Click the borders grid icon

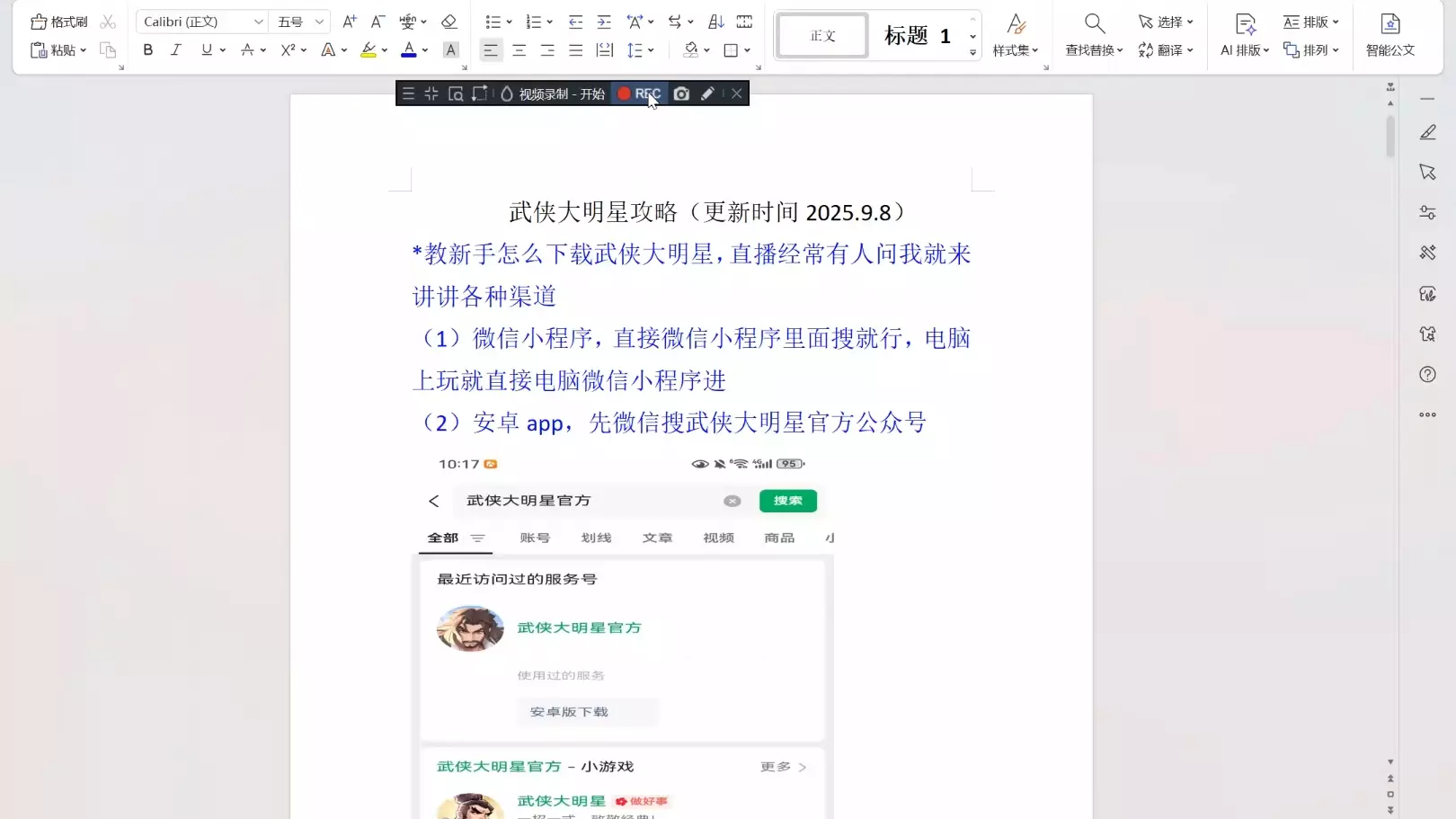click(x=732, y=50)
